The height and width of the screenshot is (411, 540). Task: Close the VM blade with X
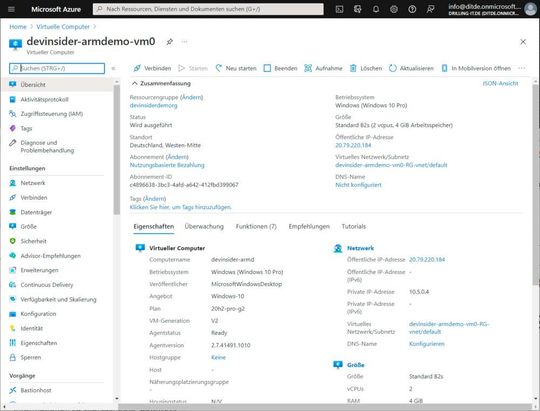click(x=523, y=42)
